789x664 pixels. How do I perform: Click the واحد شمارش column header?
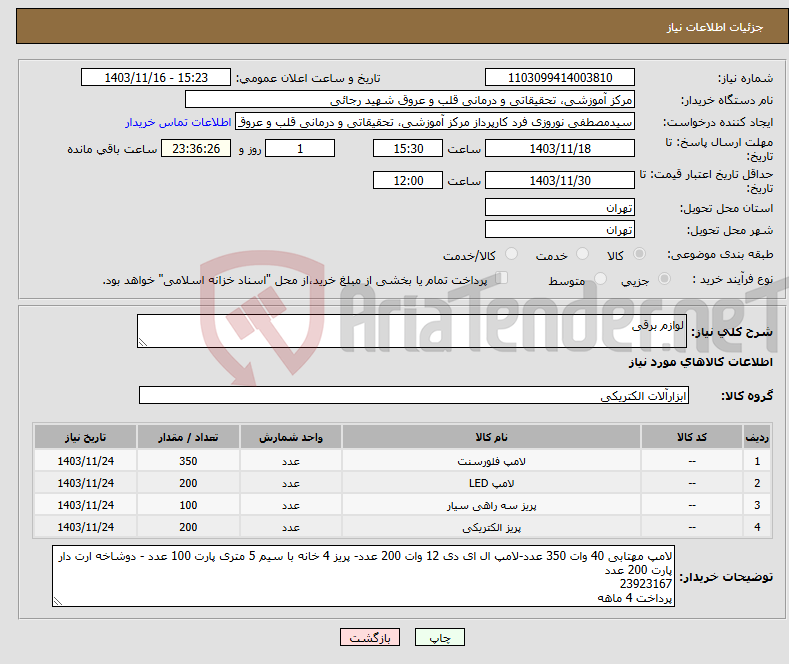[291, 437]
